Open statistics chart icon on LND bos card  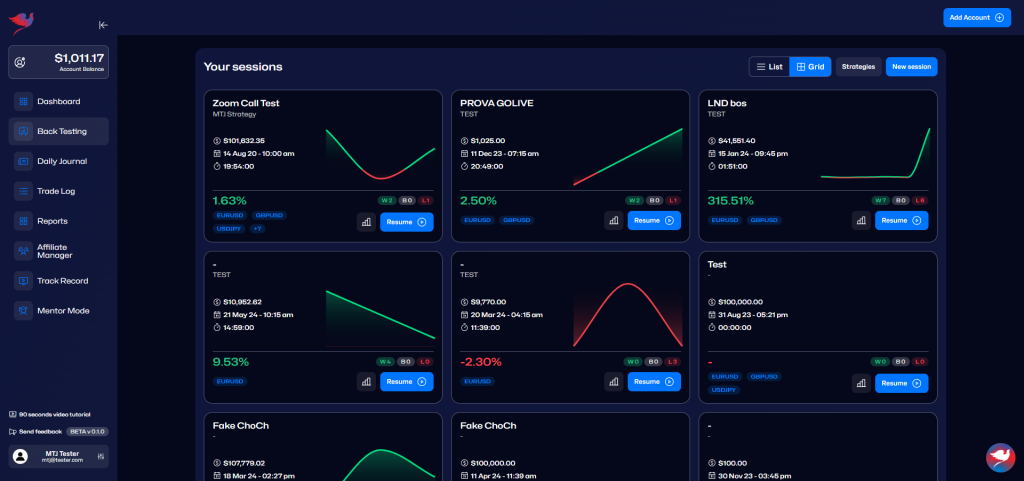tap(861, 221)
